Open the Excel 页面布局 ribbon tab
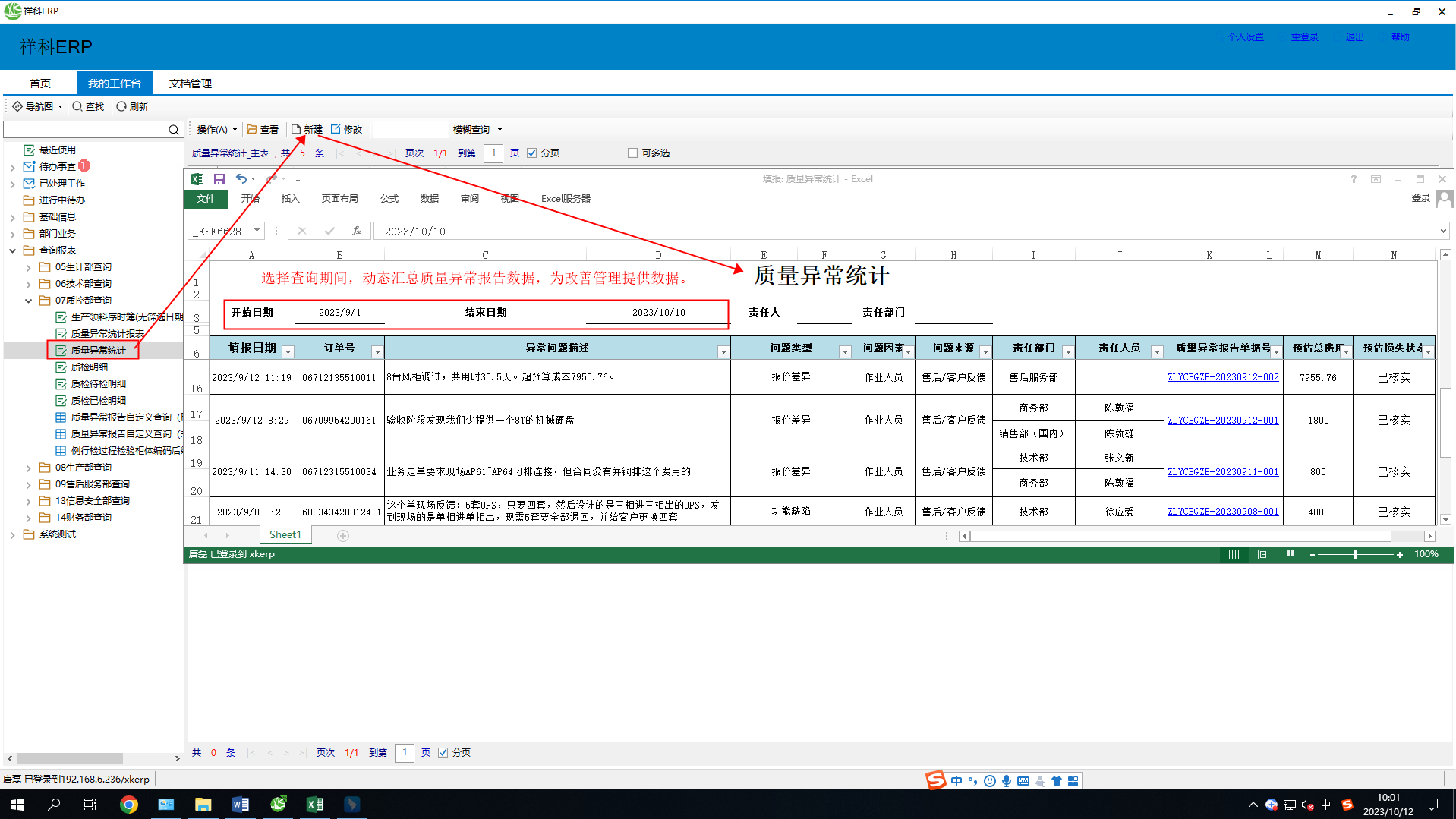Viewport: 1456px width, 819px height. tap(339, 199)
